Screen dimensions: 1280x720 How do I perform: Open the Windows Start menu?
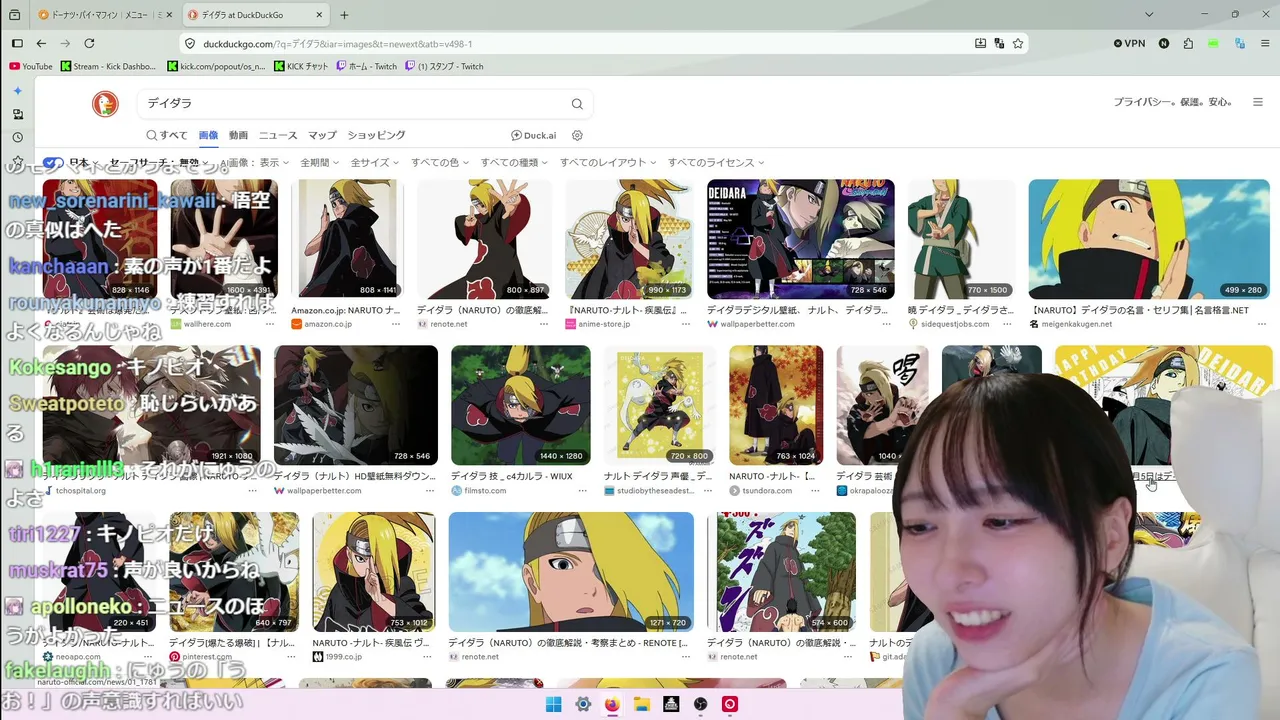point(553,704)
